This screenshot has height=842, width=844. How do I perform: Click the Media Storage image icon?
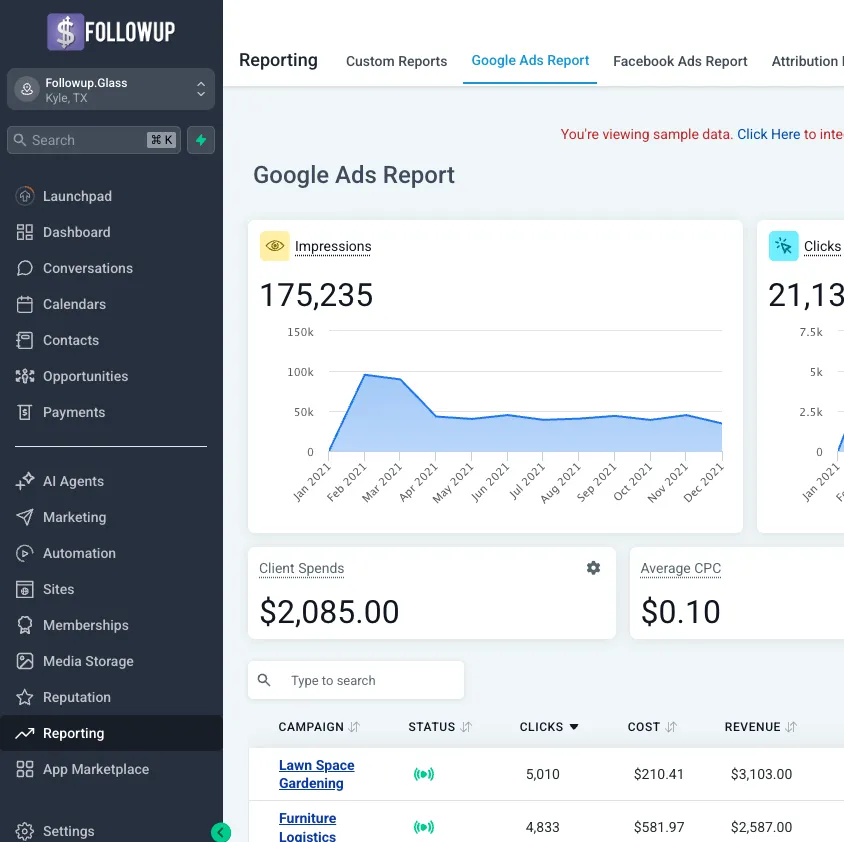click(25, 661)
